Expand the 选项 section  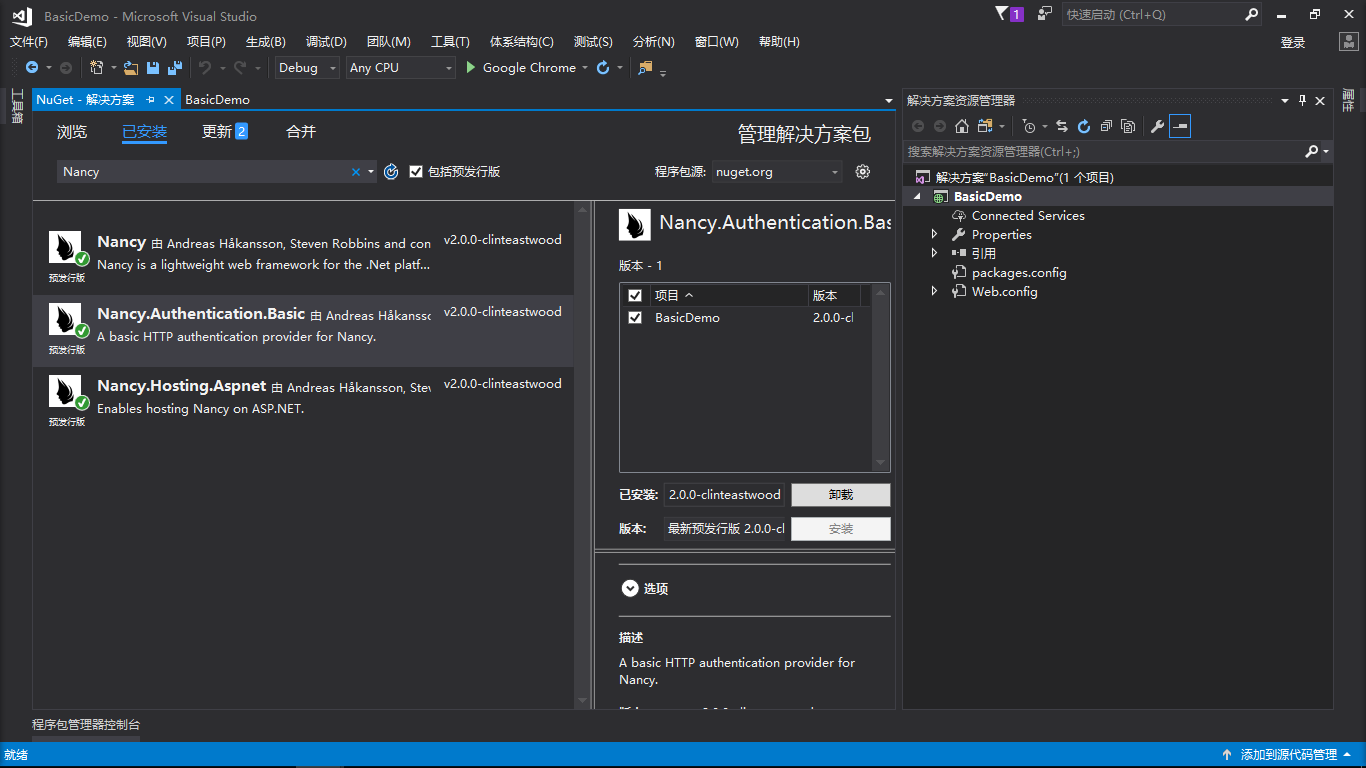[630, 589]
